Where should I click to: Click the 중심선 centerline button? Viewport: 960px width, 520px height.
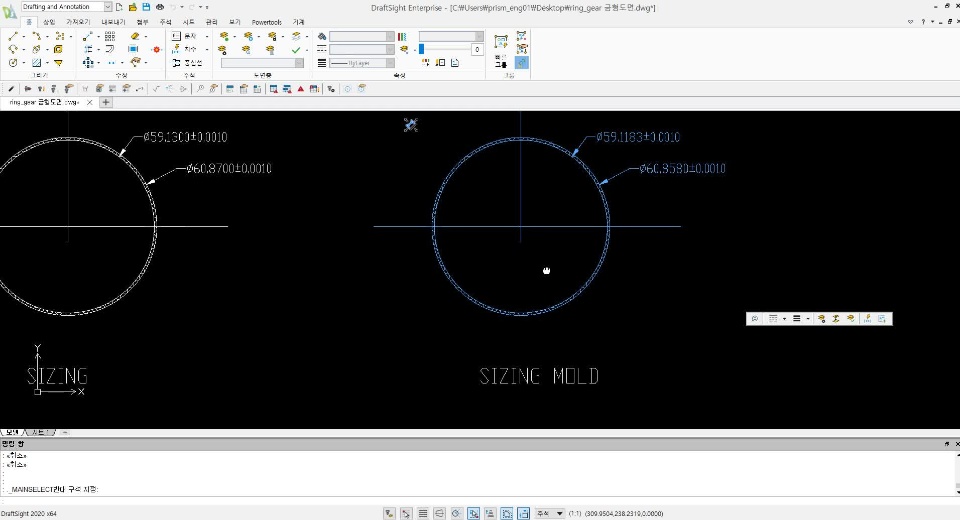click(x=187, y=62)
